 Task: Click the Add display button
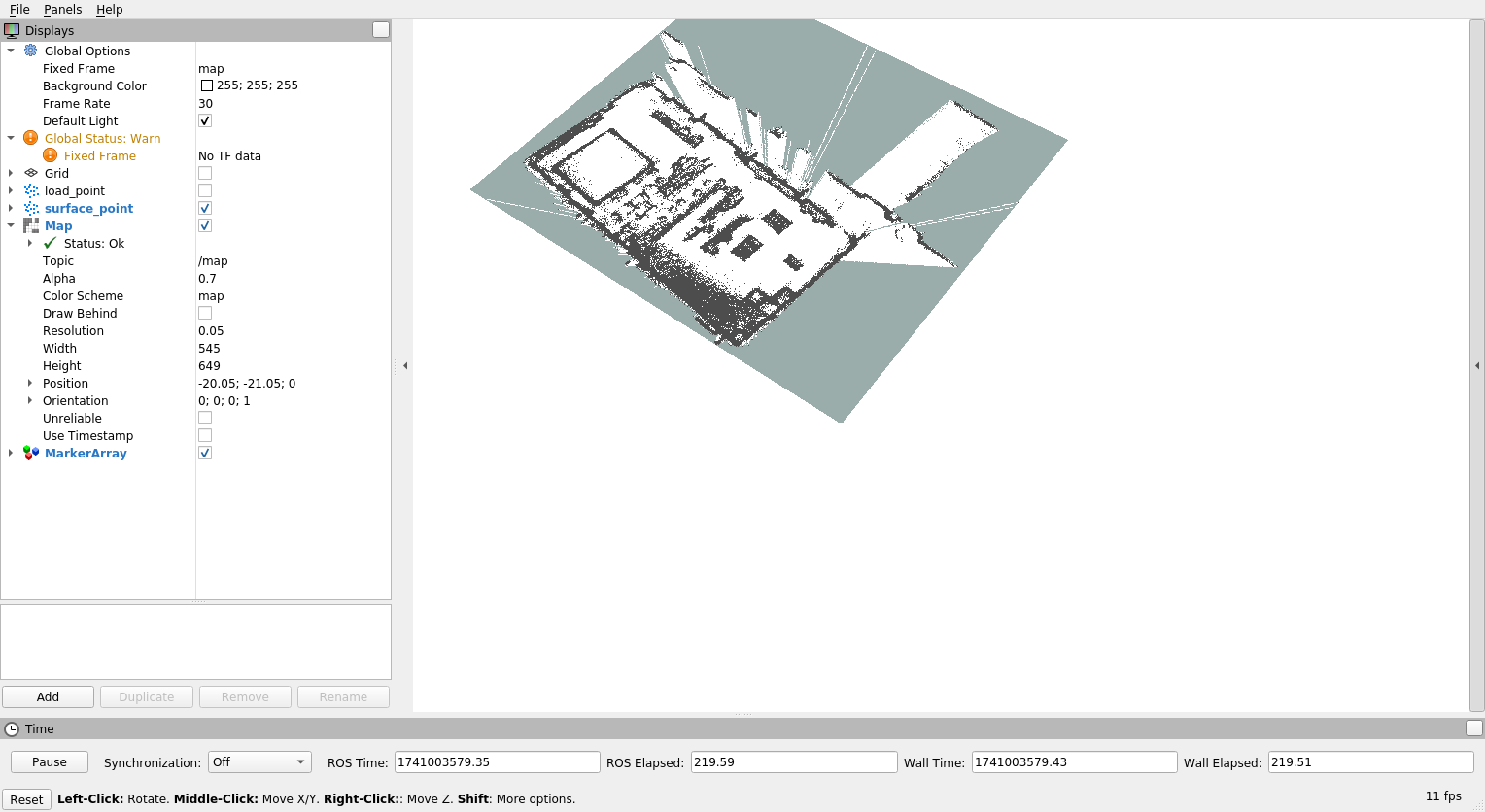tap(48, 696)
